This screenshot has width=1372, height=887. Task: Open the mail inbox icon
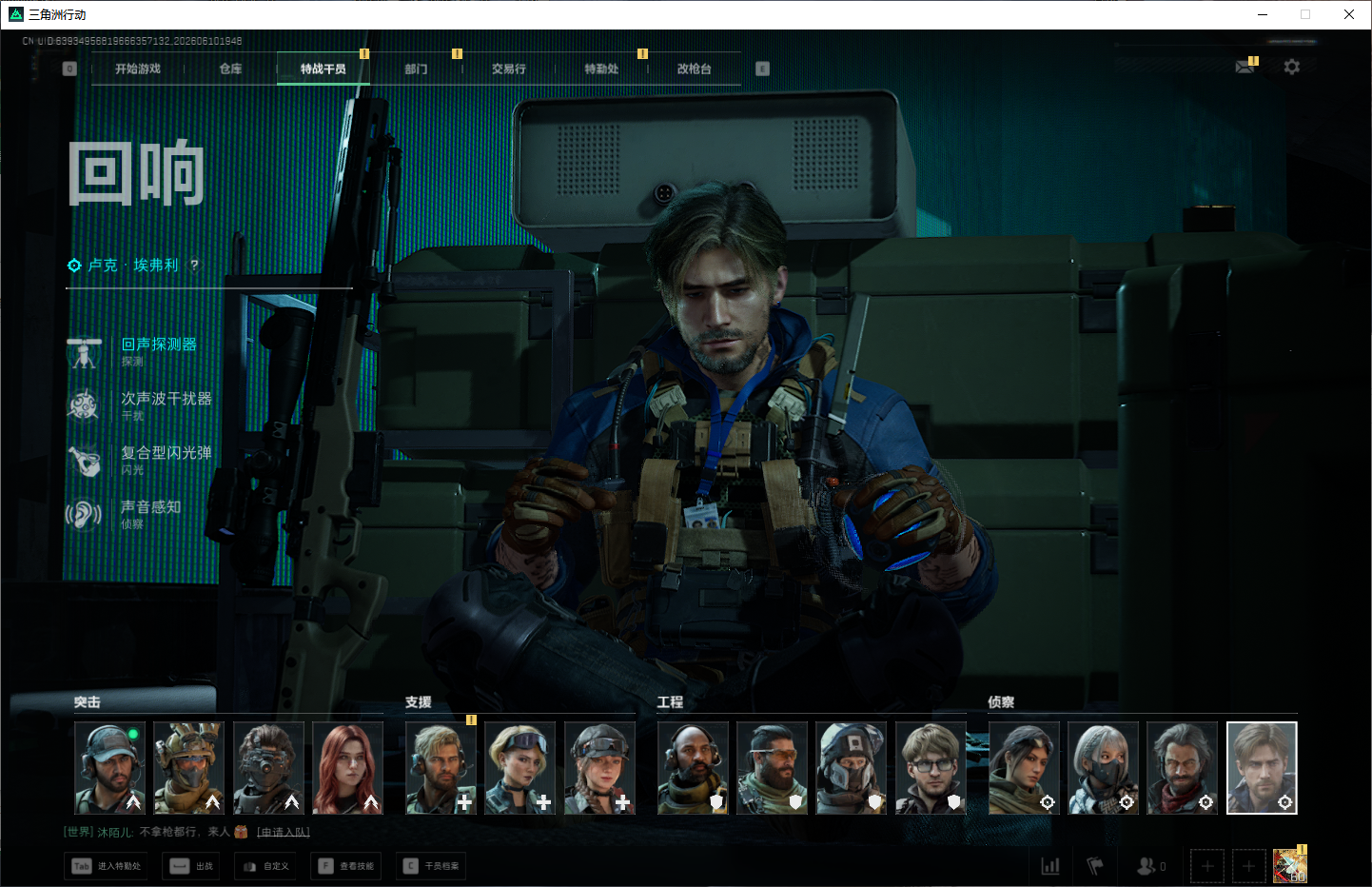pyautogui.click(x=1245, y=67)
